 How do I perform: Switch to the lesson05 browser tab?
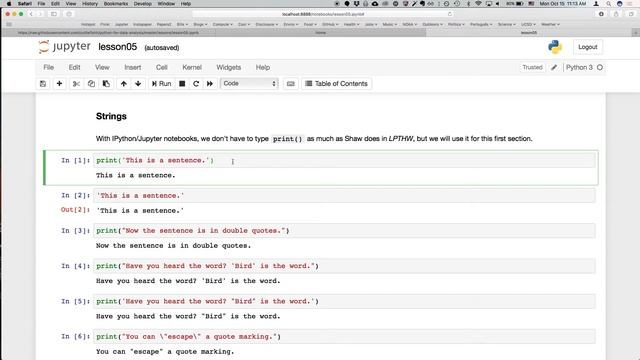click(529, 33)
